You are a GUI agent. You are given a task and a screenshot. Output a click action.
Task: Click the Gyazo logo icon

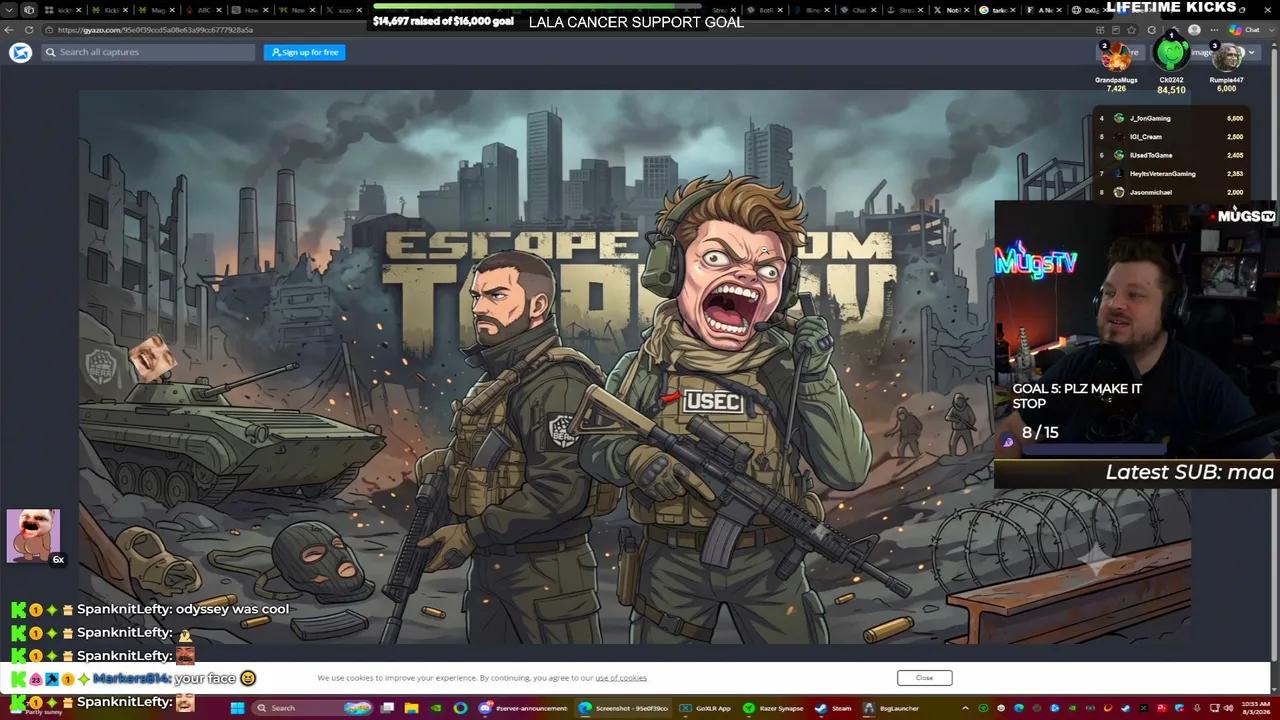coord(21,52)
